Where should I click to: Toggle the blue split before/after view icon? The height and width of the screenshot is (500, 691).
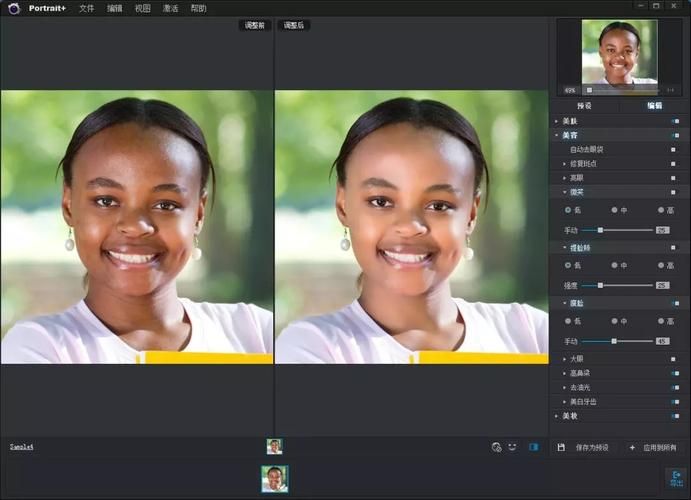point(533,447)
